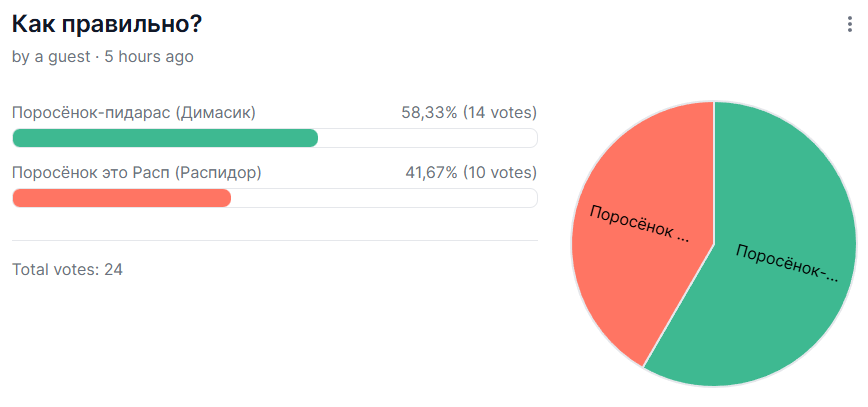
Task: Click the unfilled part of the green bar track
Action: pos(427,138)
